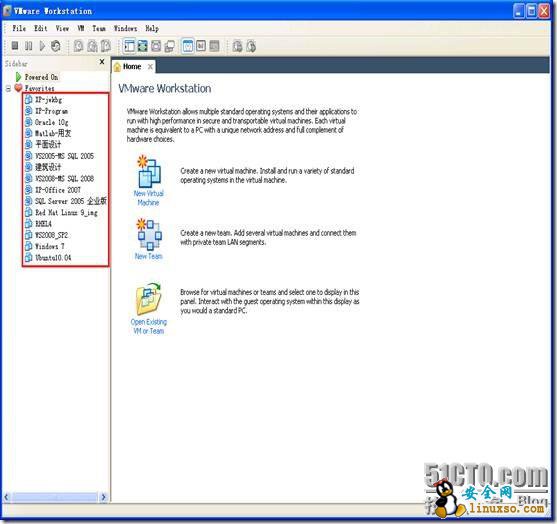Screen dimensions: 557x524
Task: Click the VMware icon in title bar
Action: coord(7,11)
